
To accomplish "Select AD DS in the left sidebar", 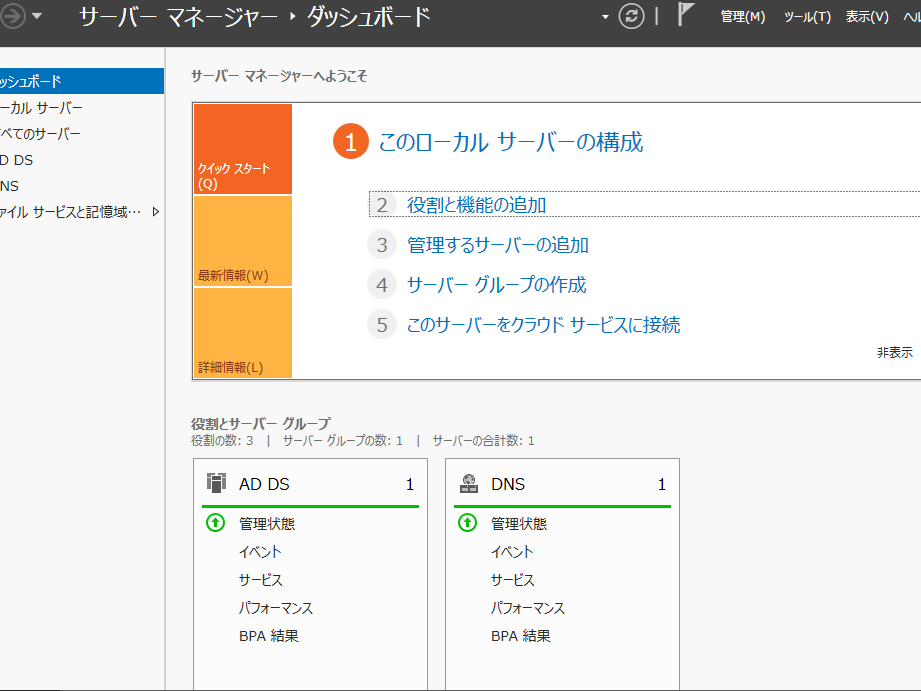I will [82, 160].
